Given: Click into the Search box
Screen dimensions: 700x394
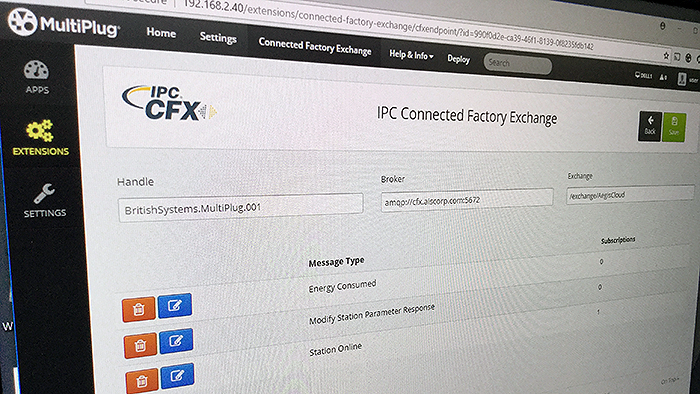Looking at the screenshot, I should click(x=518, y=64).
